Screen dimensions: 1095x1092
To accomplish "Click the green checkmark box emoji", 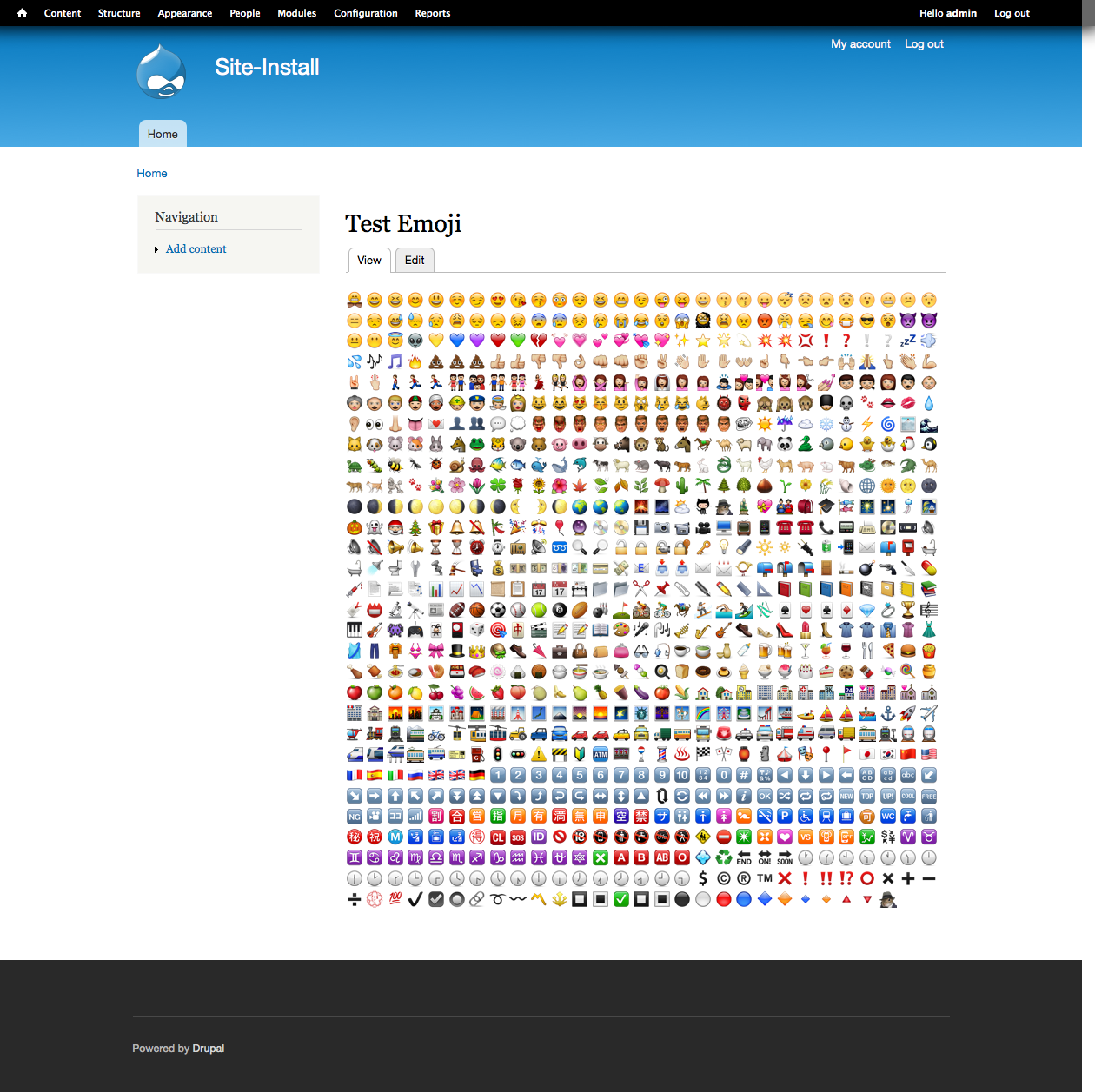I will click(621, 899).
